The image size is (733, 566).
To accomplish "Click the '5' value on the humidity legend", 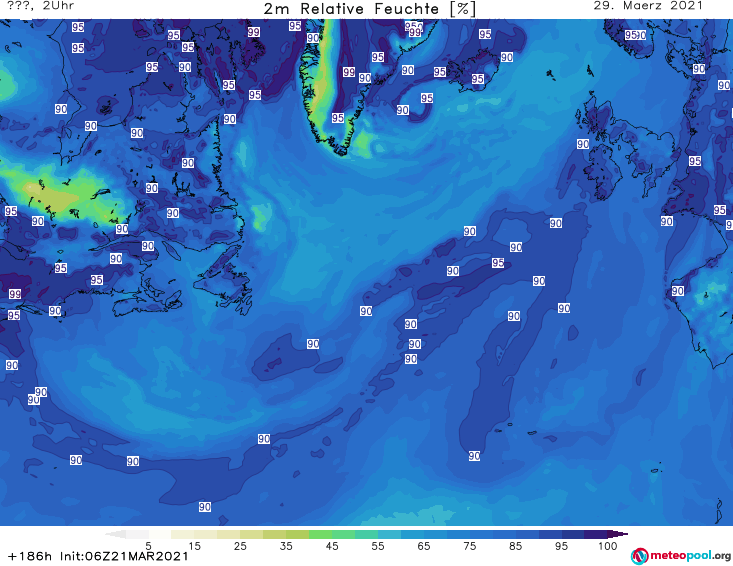I will pyautogui.click(x=148, y=546).
